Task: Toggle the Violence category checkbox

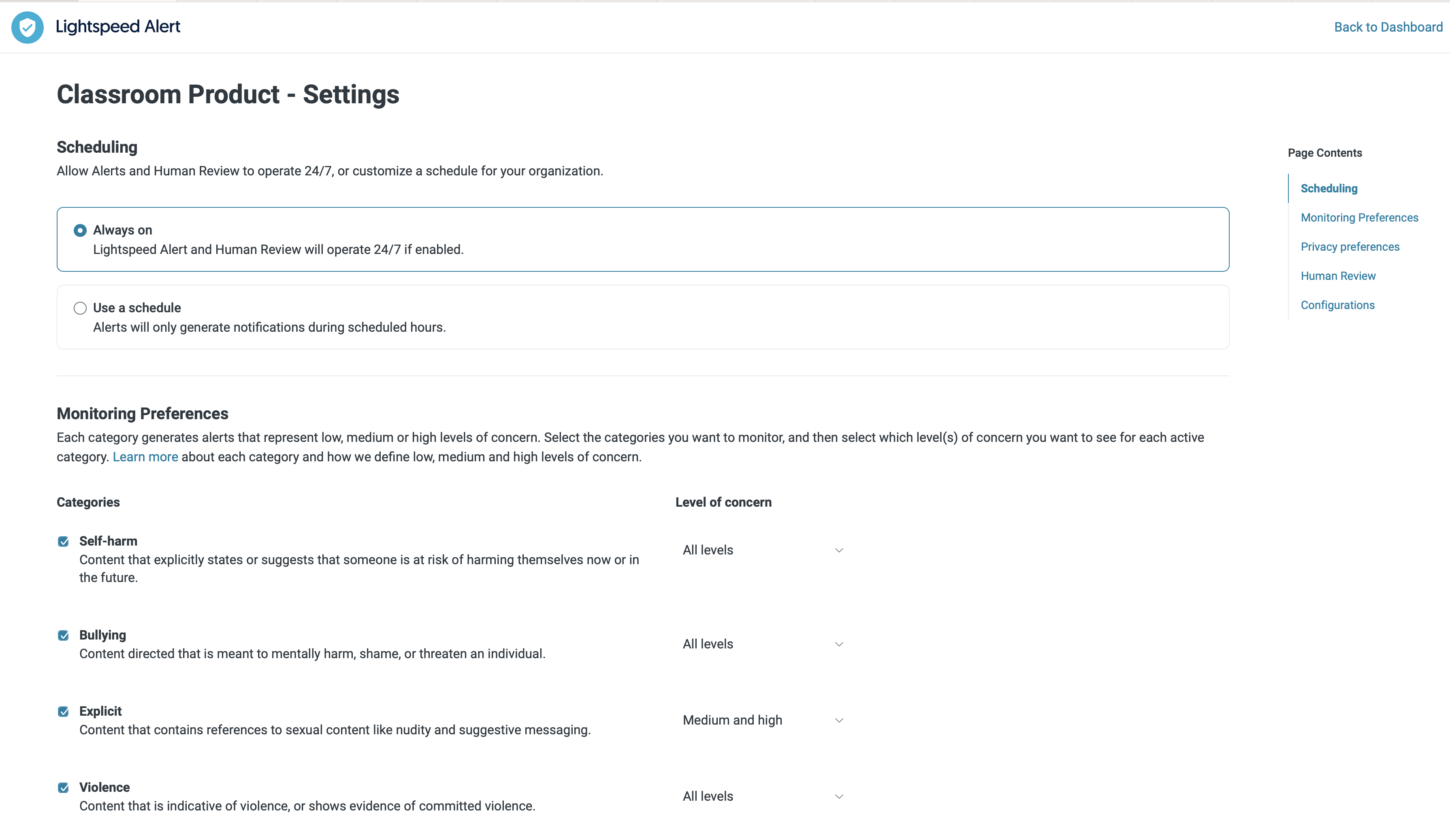Action: click(x=63, y=787)
